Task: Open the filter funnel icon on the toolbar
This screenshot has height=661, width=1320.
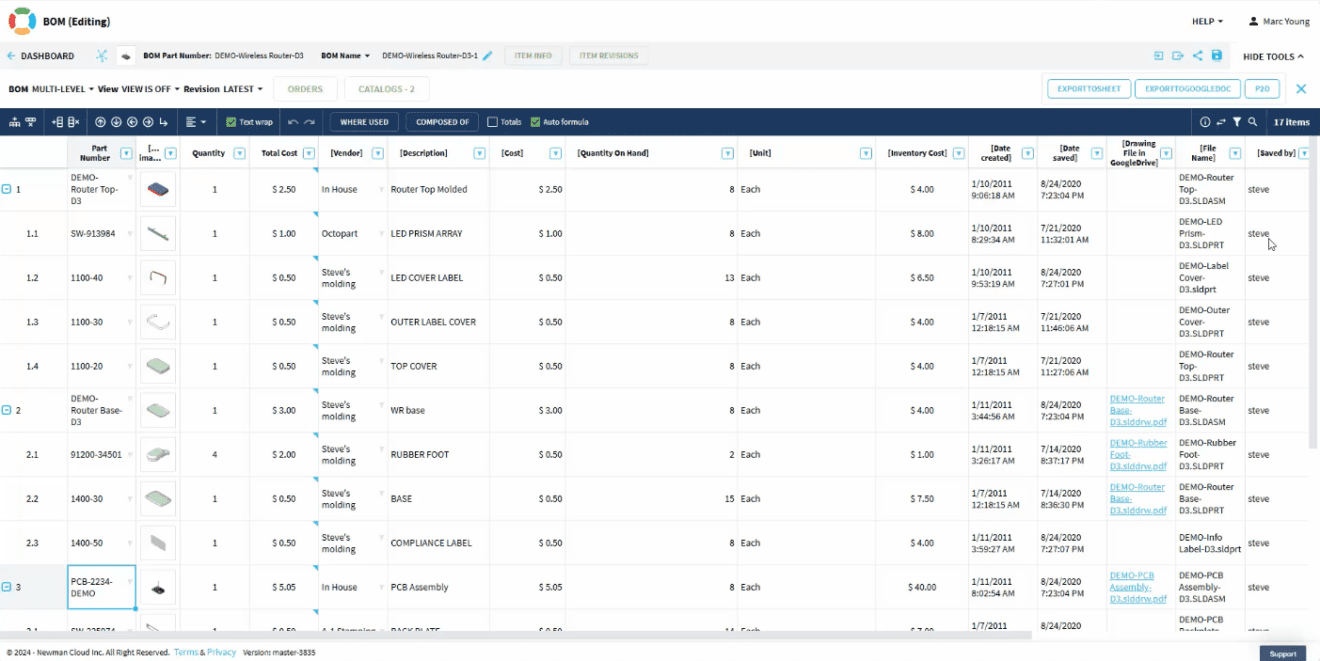Action: (x=1237, y=121)
